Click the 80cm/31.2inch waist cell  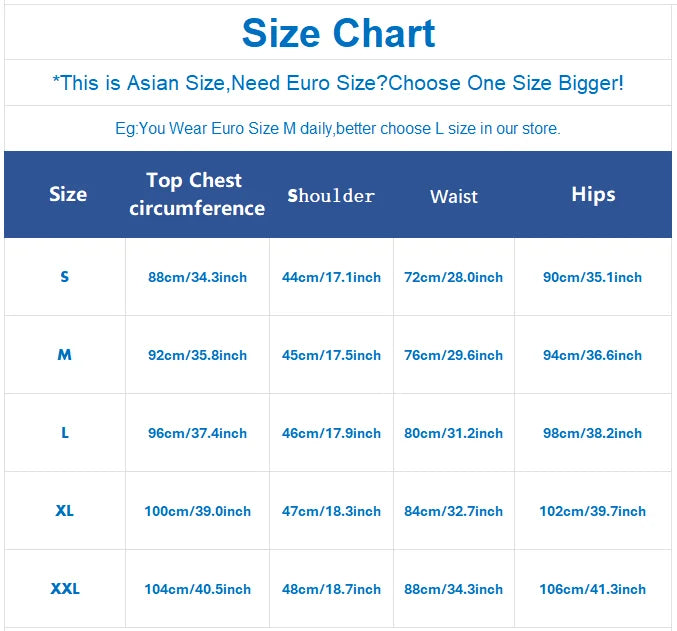(453, 433)
